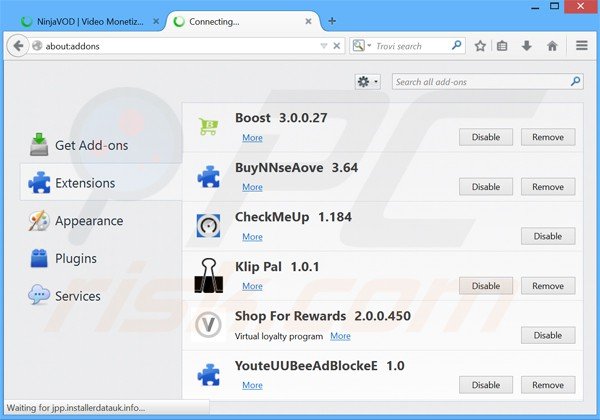Image resolution: width=600 pixels, height=420 pixels.
Task: Click the back navigation arrow
Action: 18,46
